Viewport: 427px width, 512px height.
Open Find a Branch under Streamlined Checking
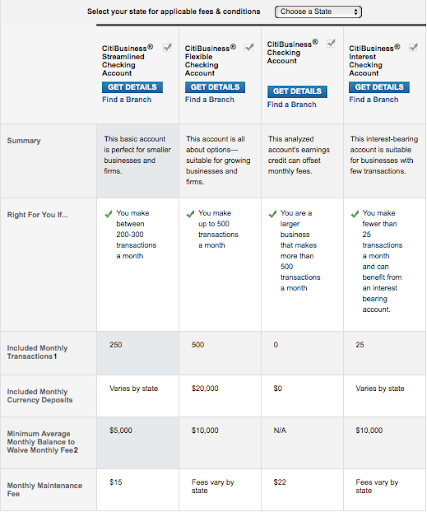[x=127, y=100]
